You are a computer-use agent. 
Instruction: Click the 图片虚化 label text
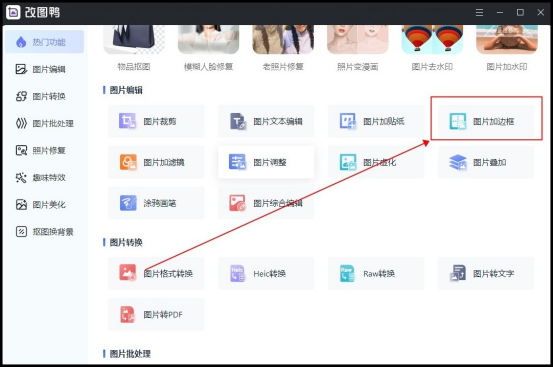tap(379, 163)
